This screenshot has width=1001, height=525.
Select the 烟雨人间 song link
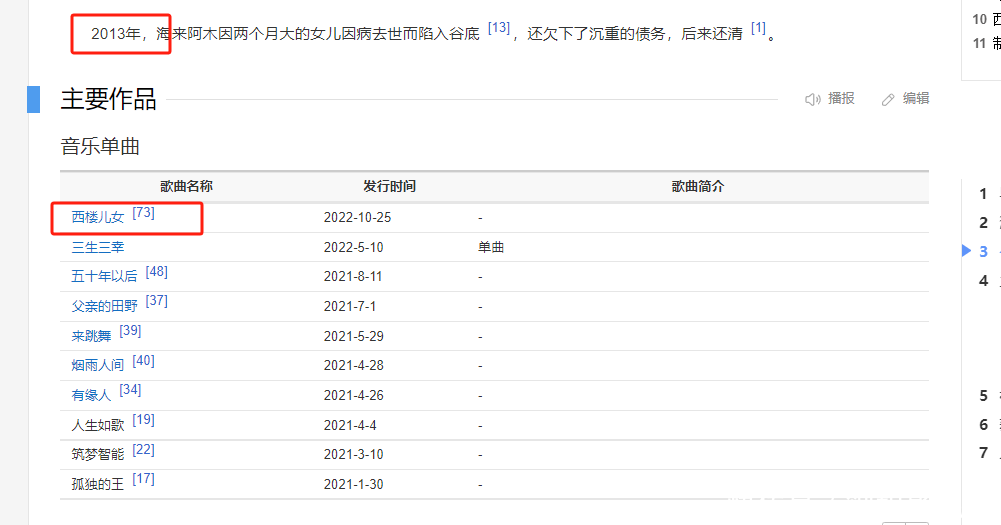click(98, 365)
